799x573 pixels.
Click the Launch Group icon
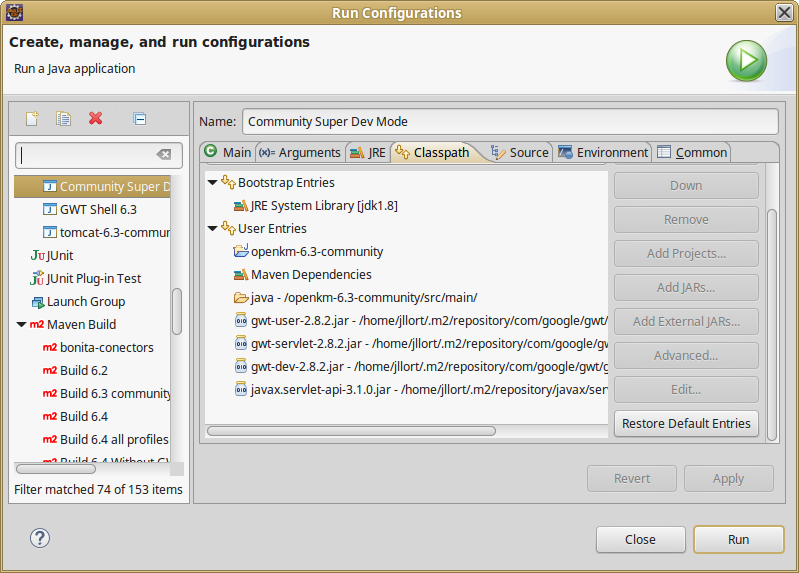(x=38, y=302)
